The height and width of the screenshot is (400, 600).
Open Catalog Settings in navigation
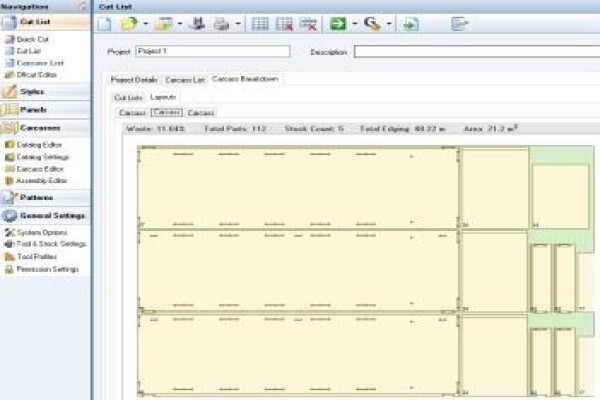tap(42, 157)
